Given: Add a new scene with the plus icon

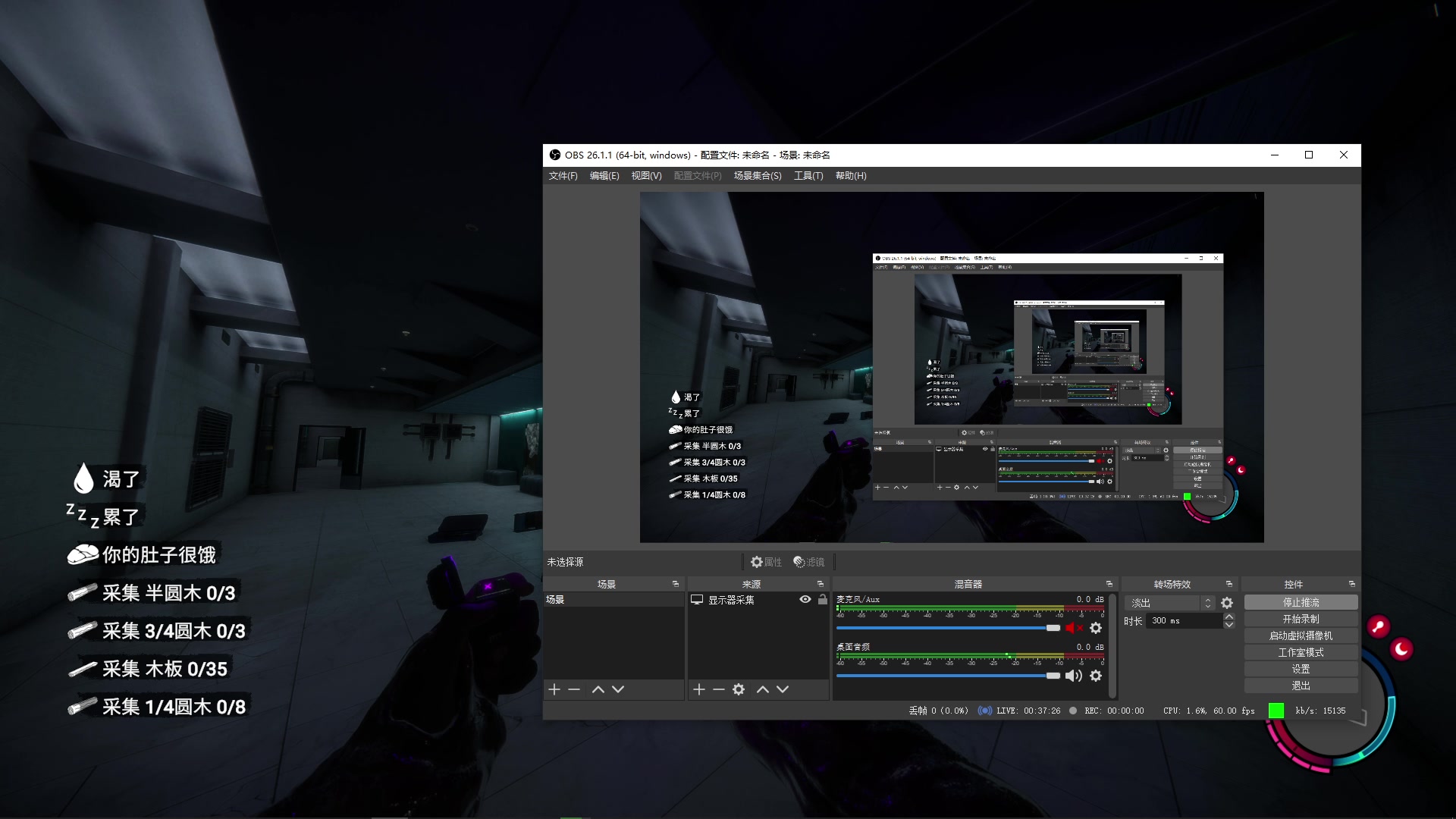Looking at the screenshot, I should pyautogui.click(x=554, y=689).
